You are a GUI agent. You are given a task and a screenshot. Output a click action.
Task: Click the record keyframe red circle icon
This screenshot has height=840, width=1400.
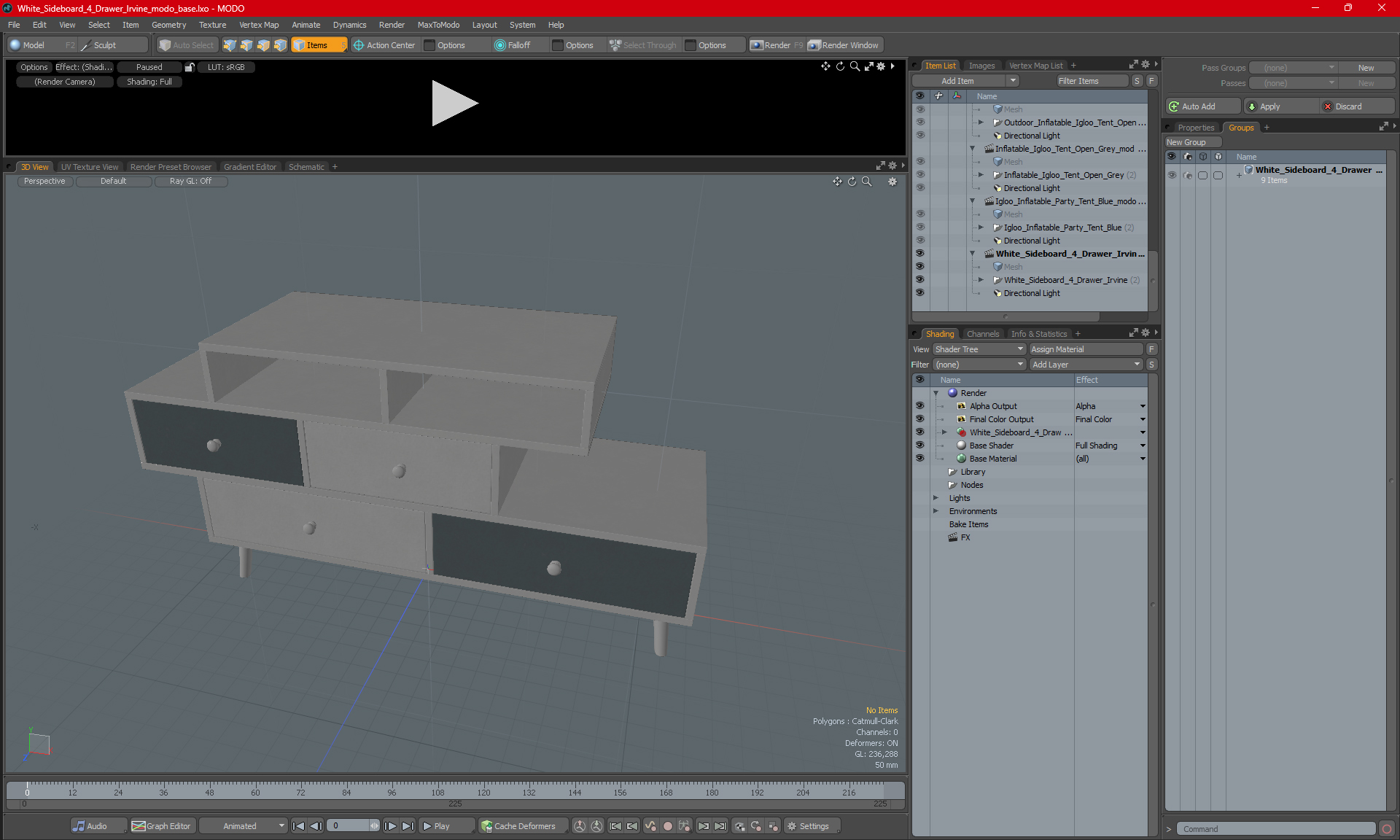click(x=667, y=826)
